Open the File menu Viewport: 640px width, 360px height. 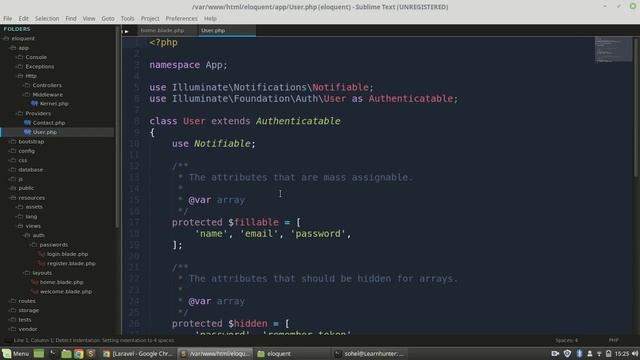pos(8,18)
